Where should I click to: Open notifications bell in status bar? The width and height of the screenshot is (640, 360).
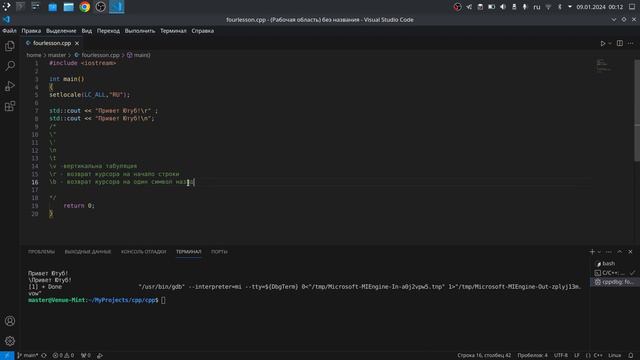coord(631,356)
